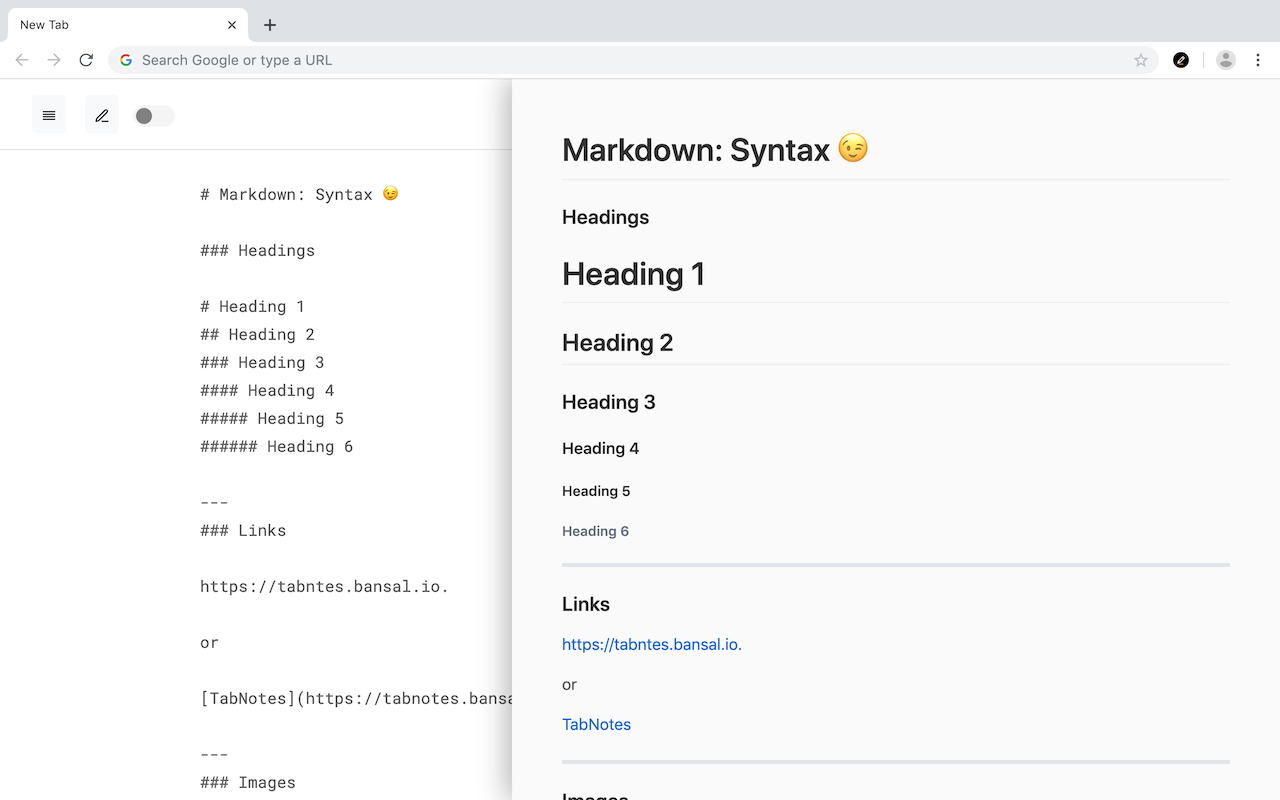The height and width of the screenshot is (800, 1280).
Task: Open the hamburger menu in notes toolbar
Action: pos(49,115)
